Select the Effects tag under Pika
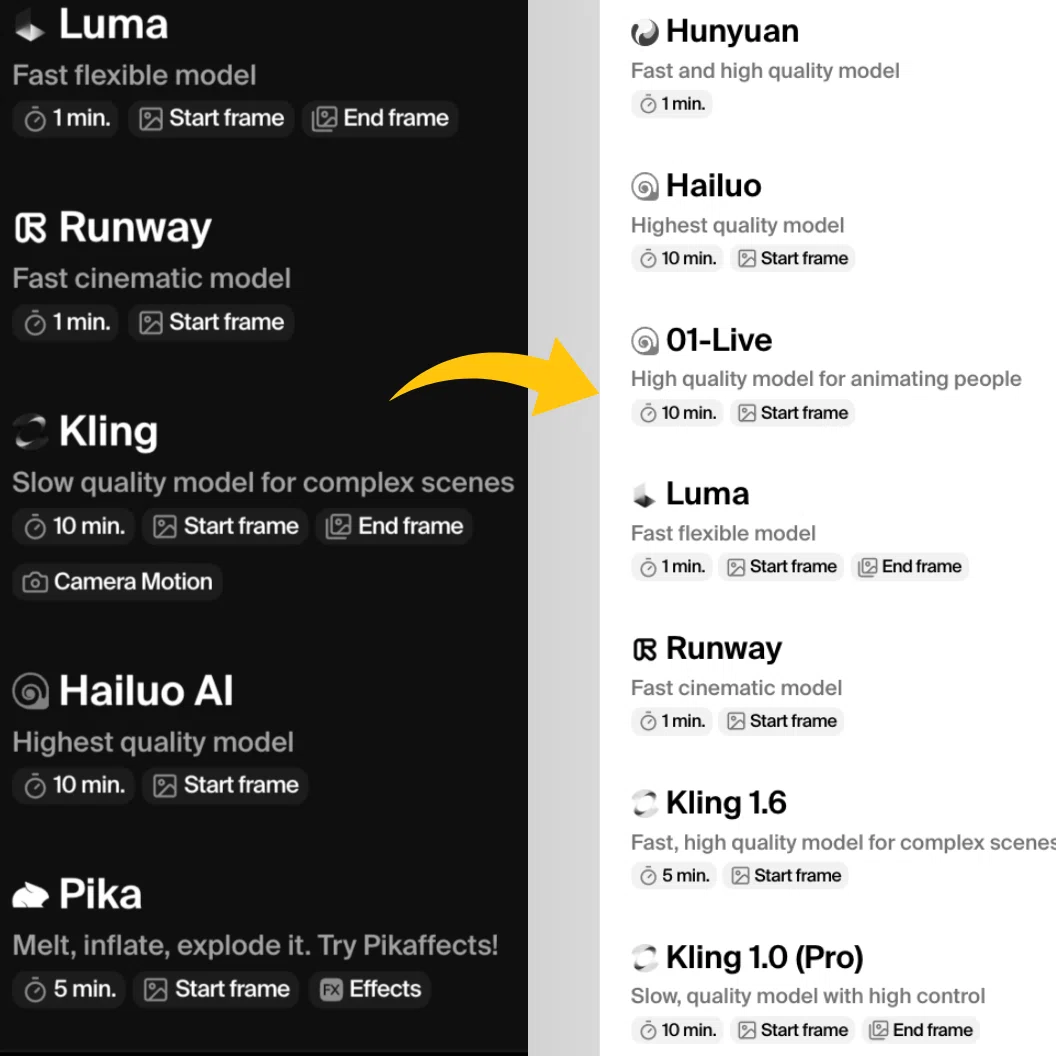The height and width of the screenshot is (1056, 1056). 370,989
